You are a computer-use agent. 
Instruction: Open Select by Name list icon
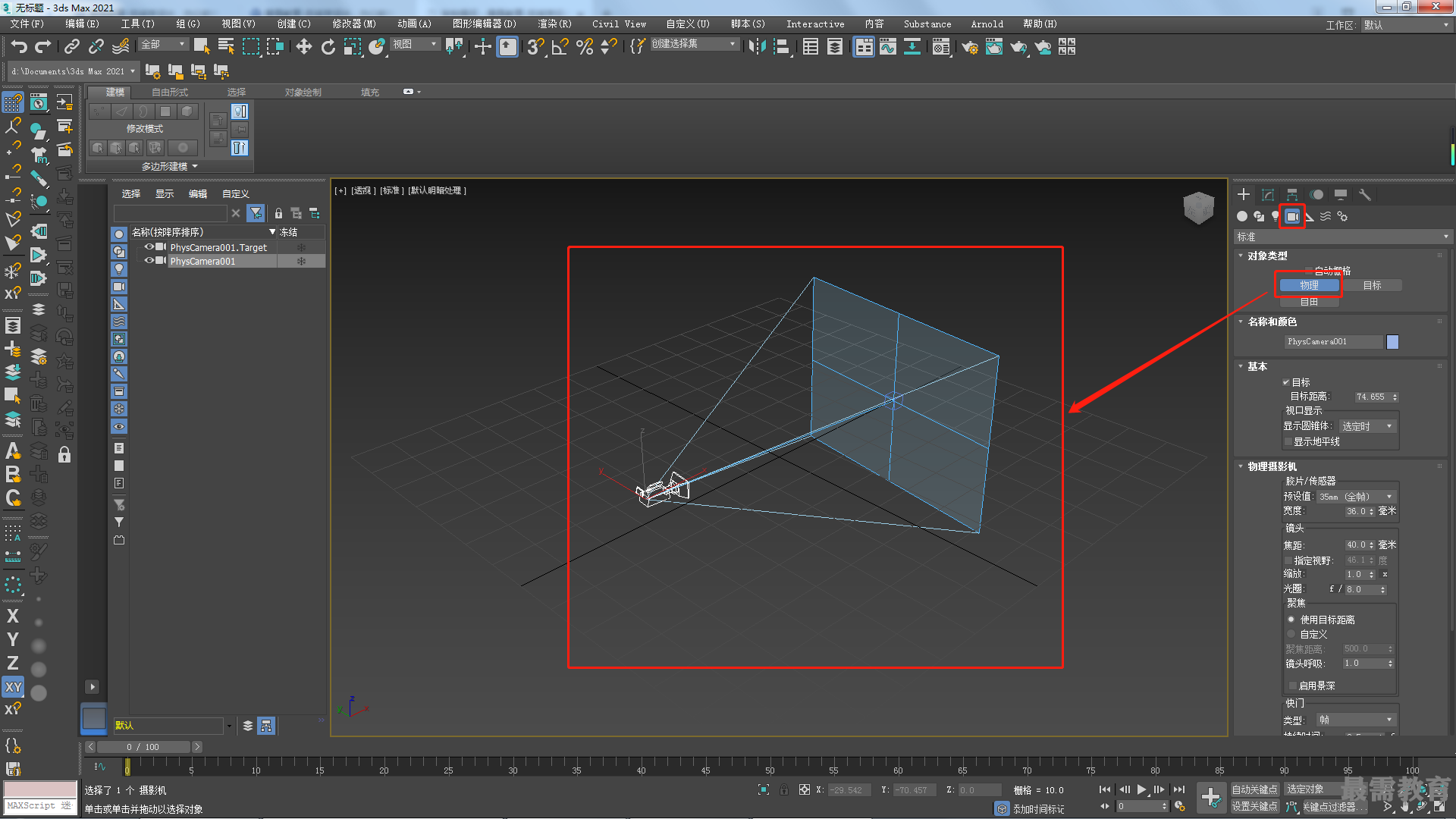(226, 47)
